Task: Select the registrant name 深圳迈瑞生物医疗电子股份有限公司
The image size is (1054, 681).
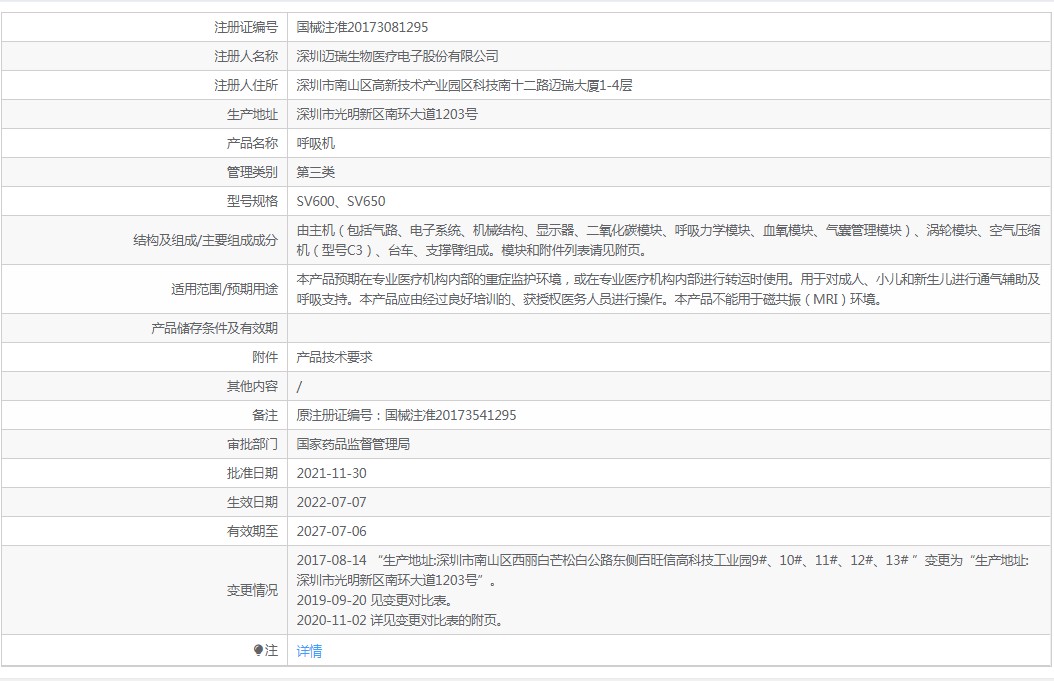Action: coord(397,56)
